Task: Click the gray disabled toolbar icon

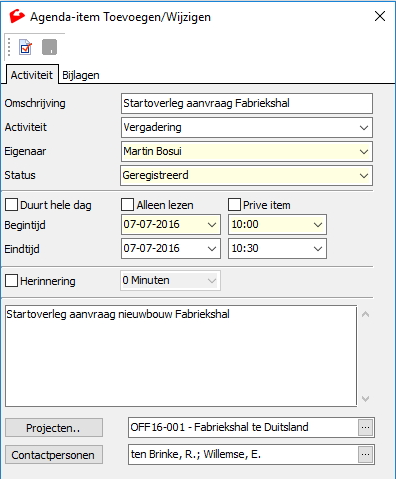Action: tap(49, 47)
